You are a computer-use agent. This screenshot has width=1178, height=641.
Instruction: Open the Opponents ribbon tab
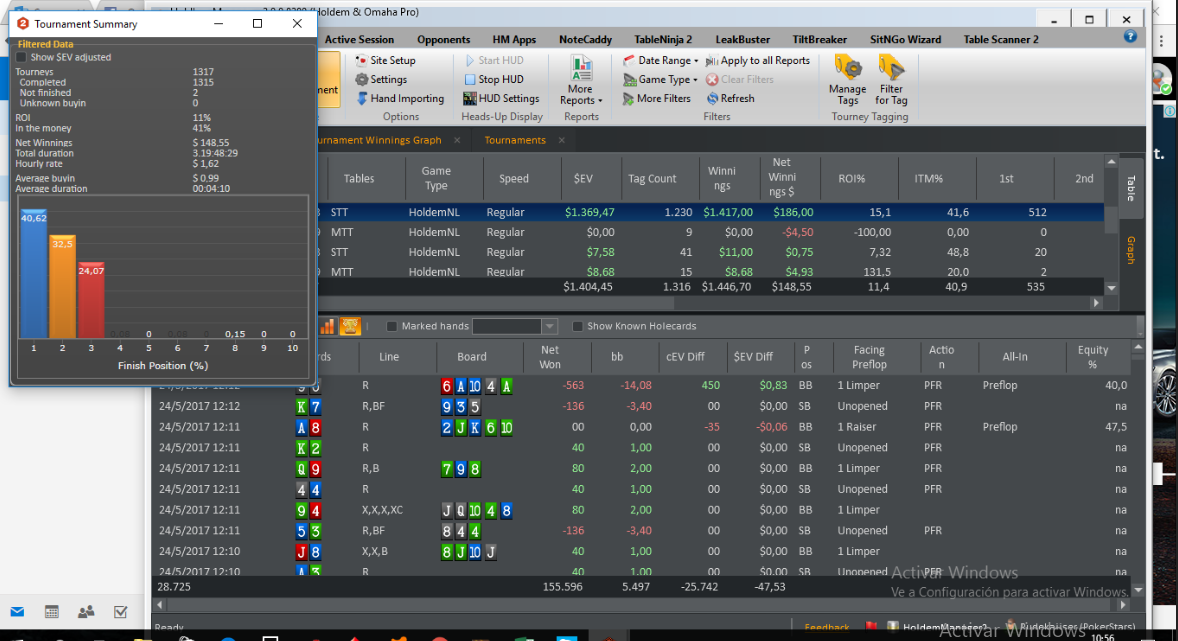point(443,39)
